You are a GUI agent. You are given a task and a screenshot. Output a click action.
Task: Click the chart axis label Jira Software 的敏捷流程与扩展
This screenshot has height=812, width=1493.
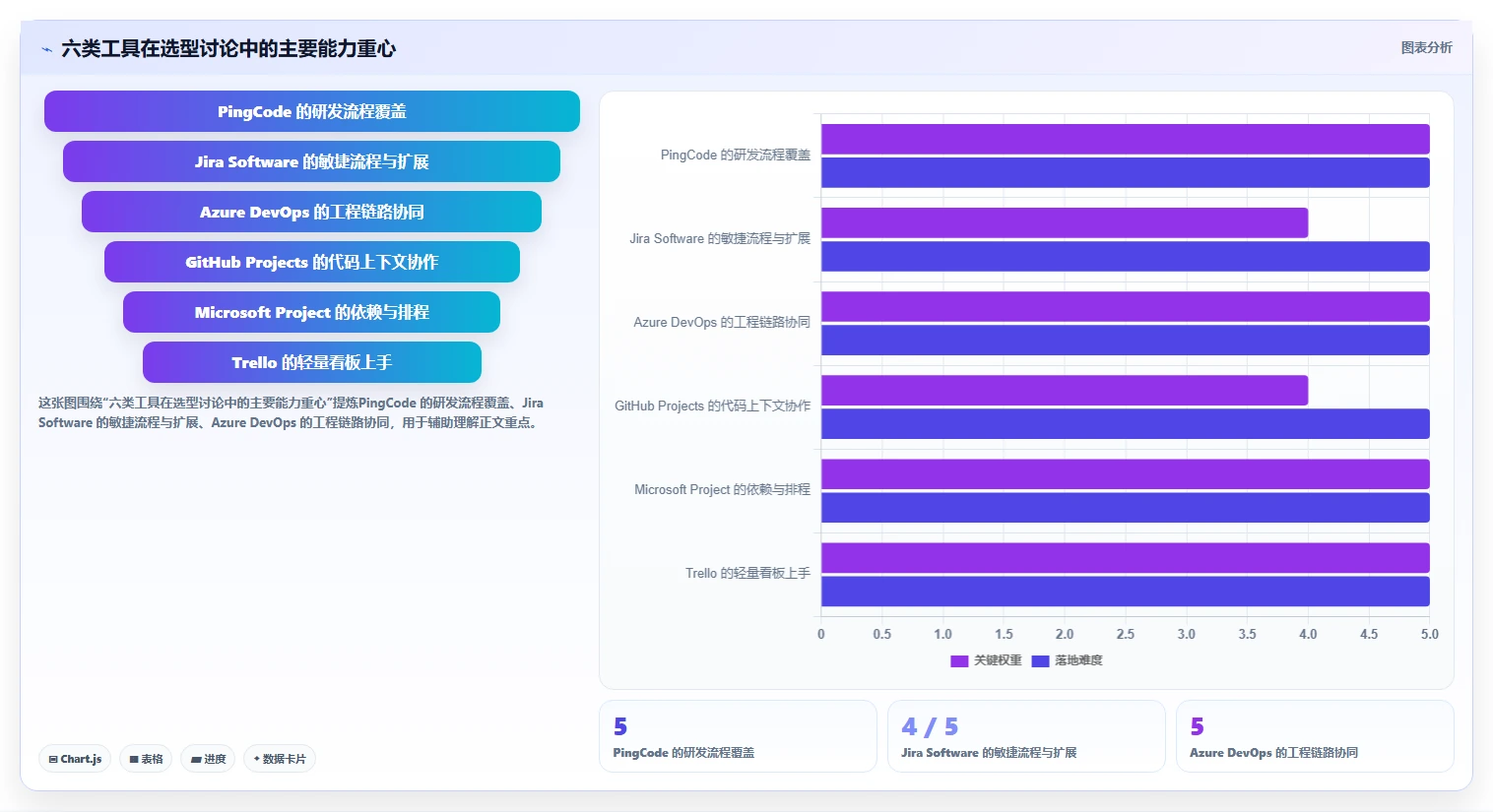point(720,239)
